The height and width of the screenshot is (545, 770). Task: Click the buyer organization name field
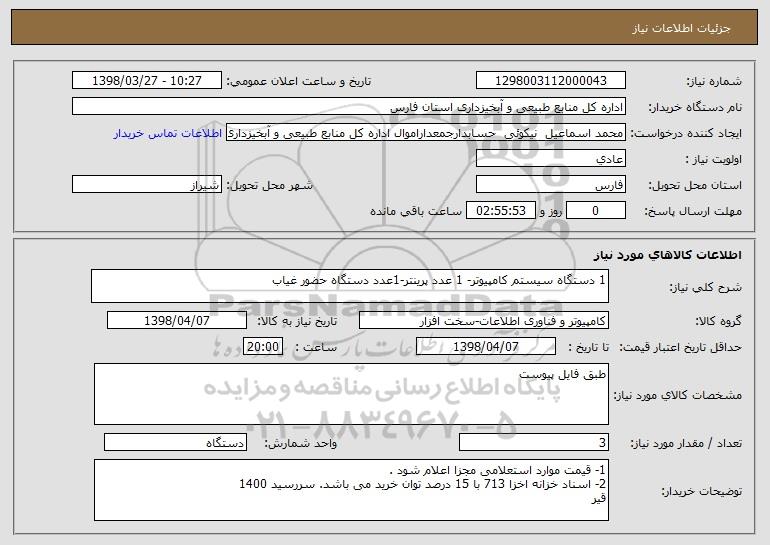349,107
